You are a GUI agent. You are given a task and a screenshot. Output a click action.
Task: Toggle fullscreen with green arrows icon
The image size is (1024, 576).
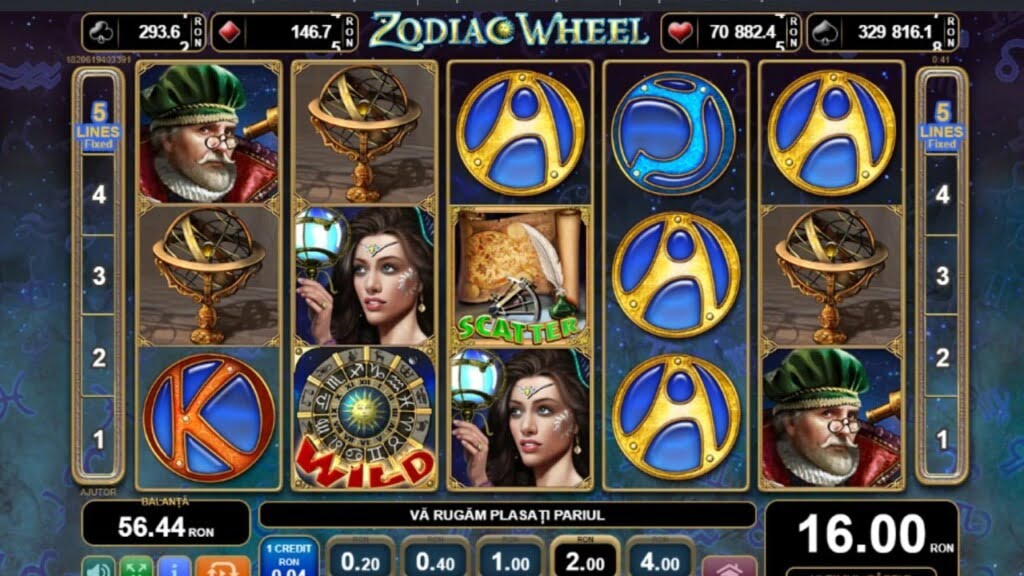pyautogui.click(x=136, y=567)
